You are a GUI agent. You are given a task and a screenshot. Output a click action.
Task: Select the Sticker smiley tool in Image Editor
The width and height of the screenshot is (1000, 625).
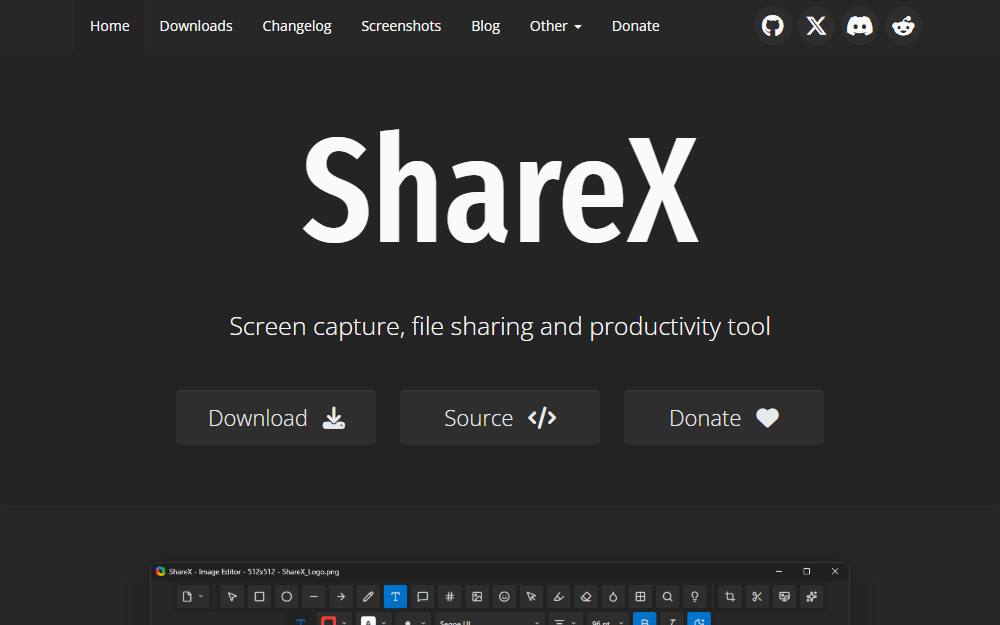(504, 597)
